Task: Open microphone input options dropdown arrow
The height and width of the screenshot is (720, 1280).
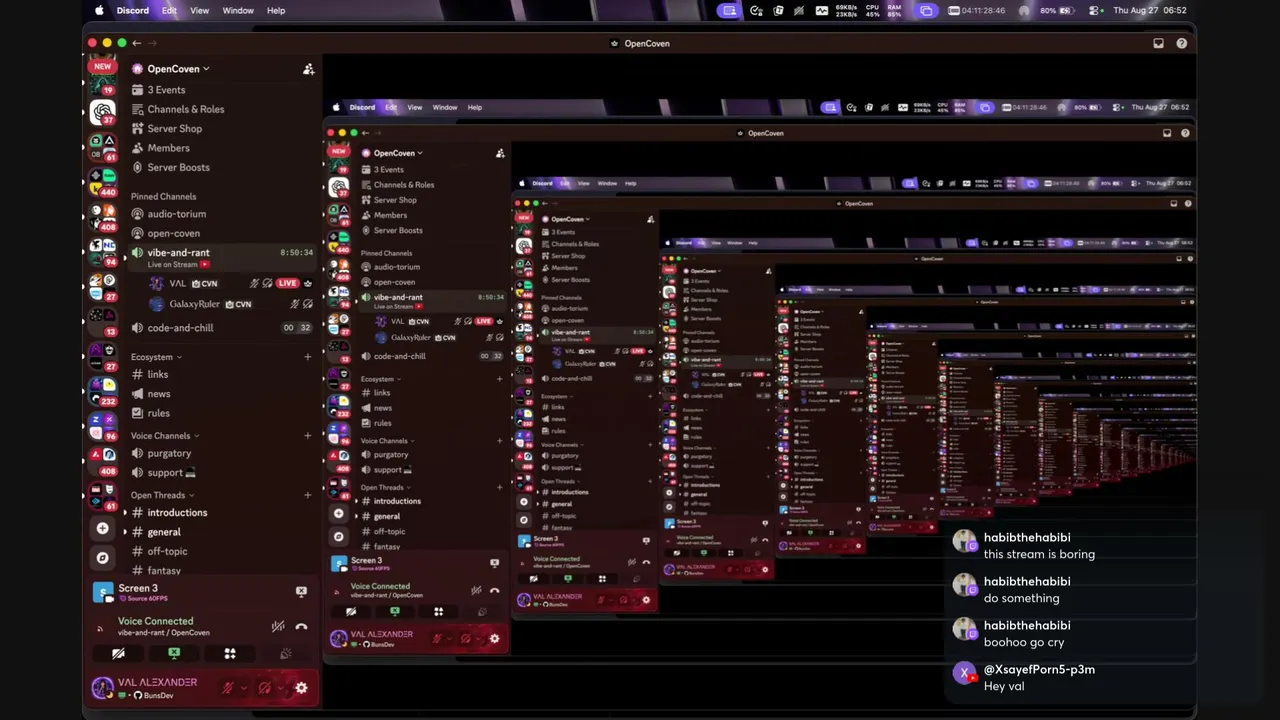Action: (243, 688)
